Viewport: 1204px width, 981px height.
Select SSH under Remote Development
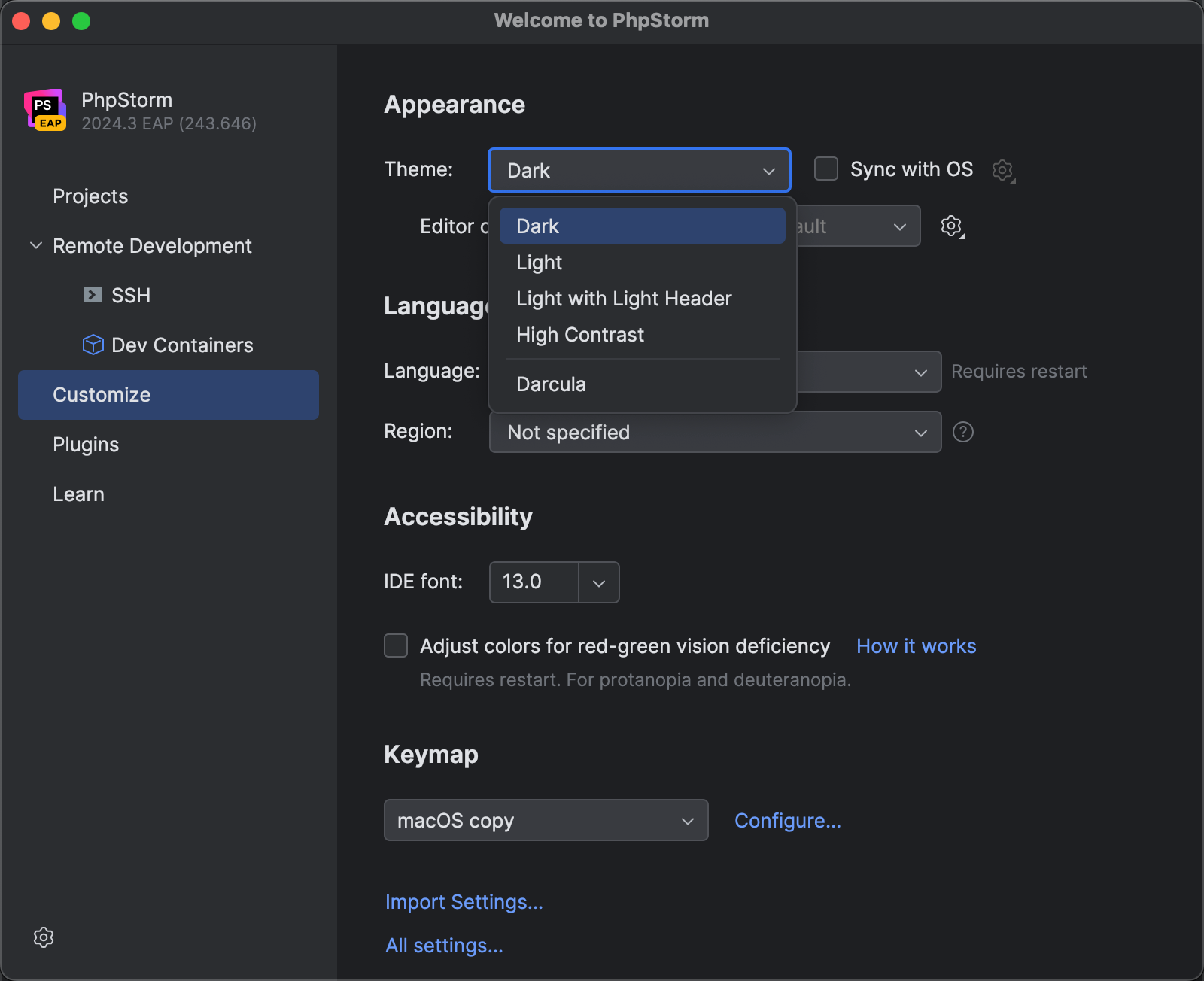click(x=131, y=295)
